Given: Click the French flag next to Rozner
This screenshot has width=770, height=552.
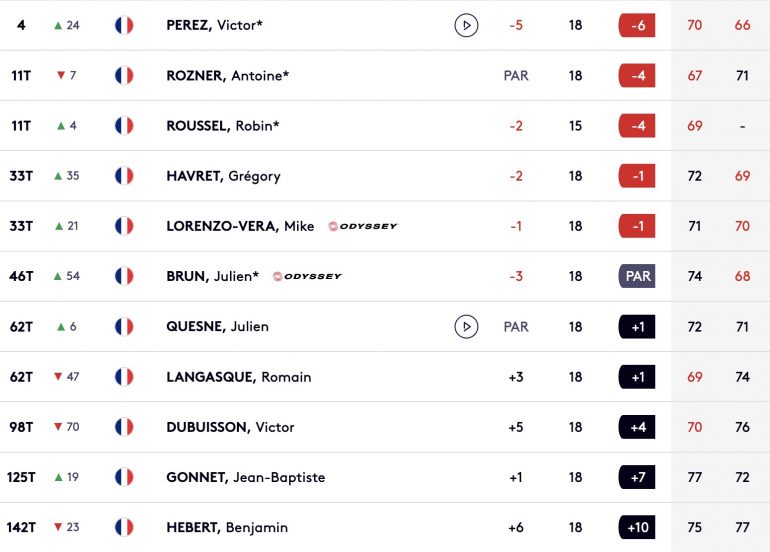Looking at the screenshot, I should pyautogui.click(x=124, y=76).
